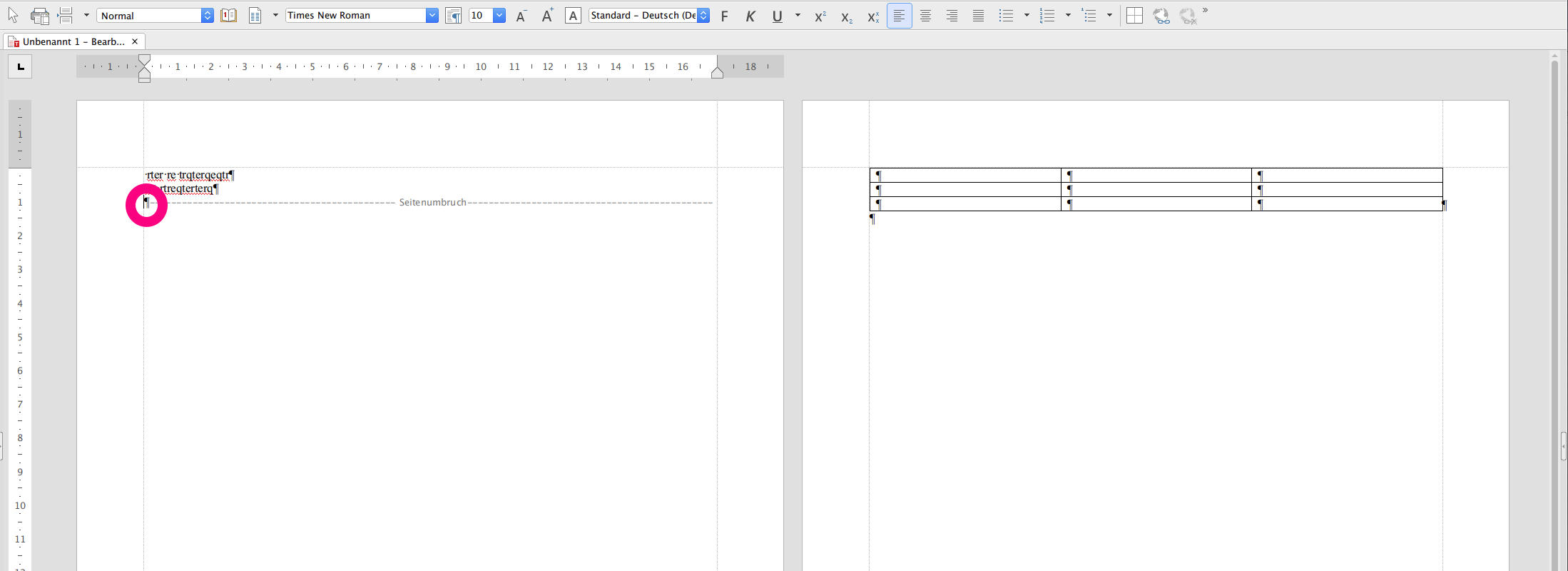
Task: Toggle underline formatting with the U button
Action: click(777, 16)
